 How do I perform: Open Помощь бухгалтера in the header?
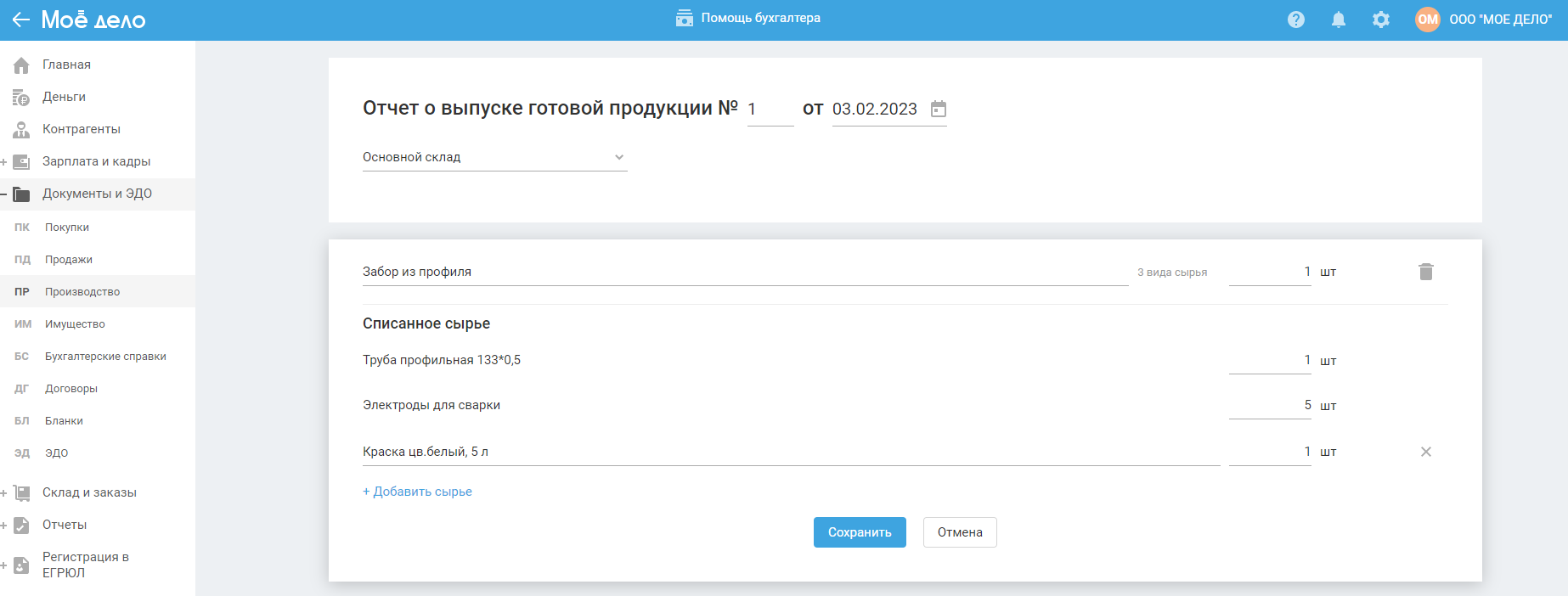pos(748,18)
